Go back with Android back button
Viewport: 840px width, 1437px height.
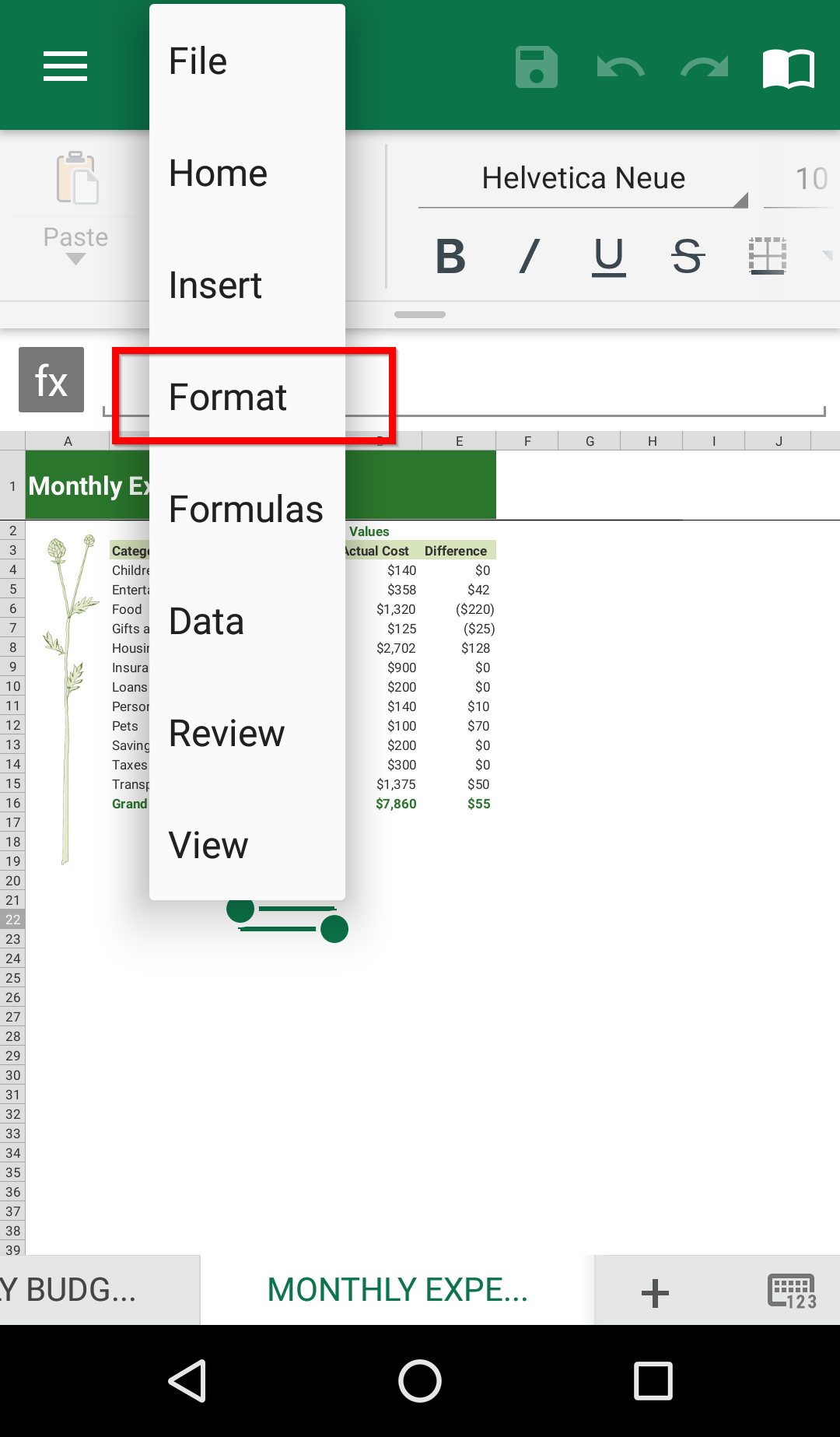point(187,1381)
